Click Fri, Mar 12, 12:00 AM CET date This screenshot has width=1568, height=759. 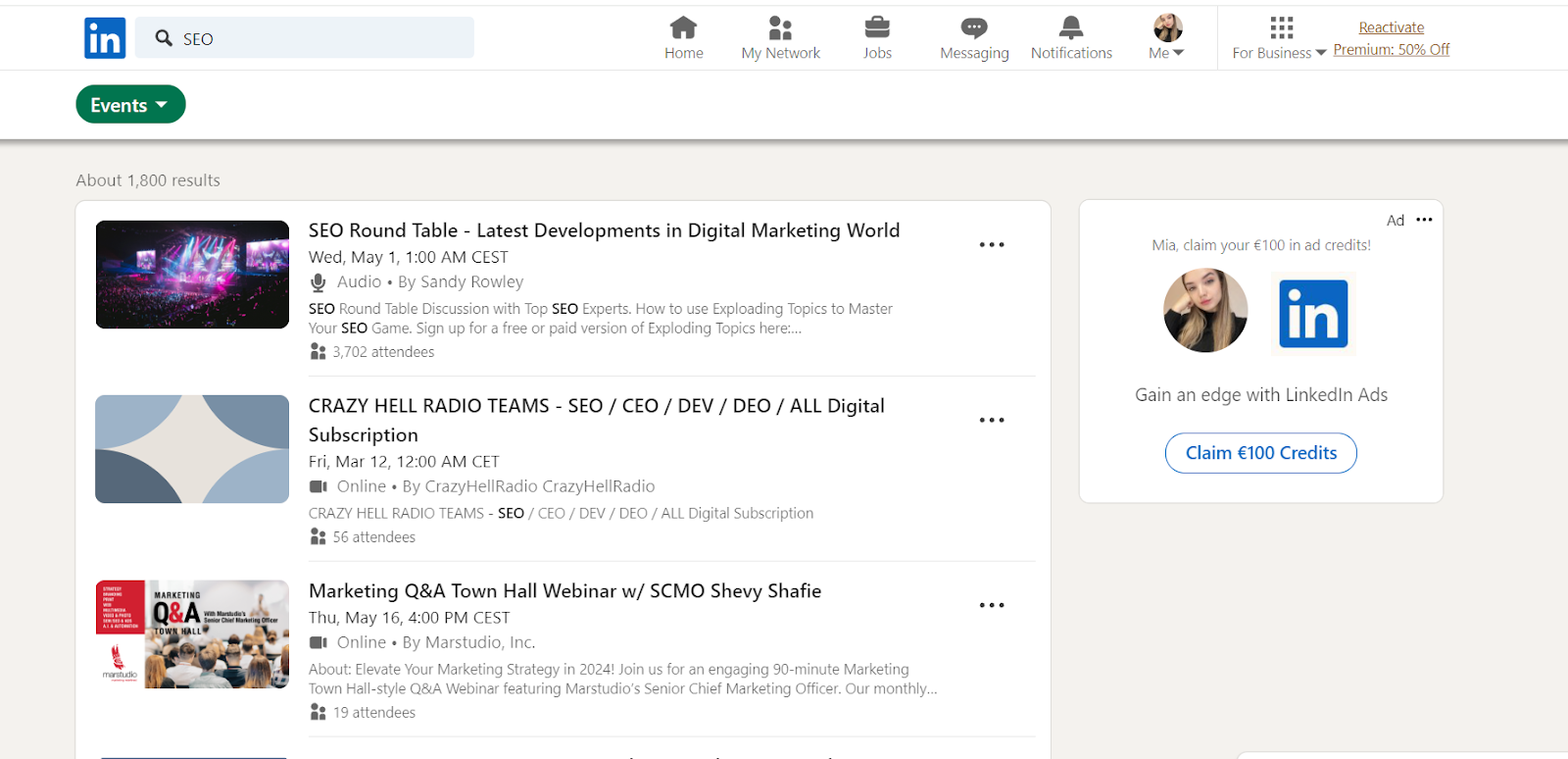point(404,462)
